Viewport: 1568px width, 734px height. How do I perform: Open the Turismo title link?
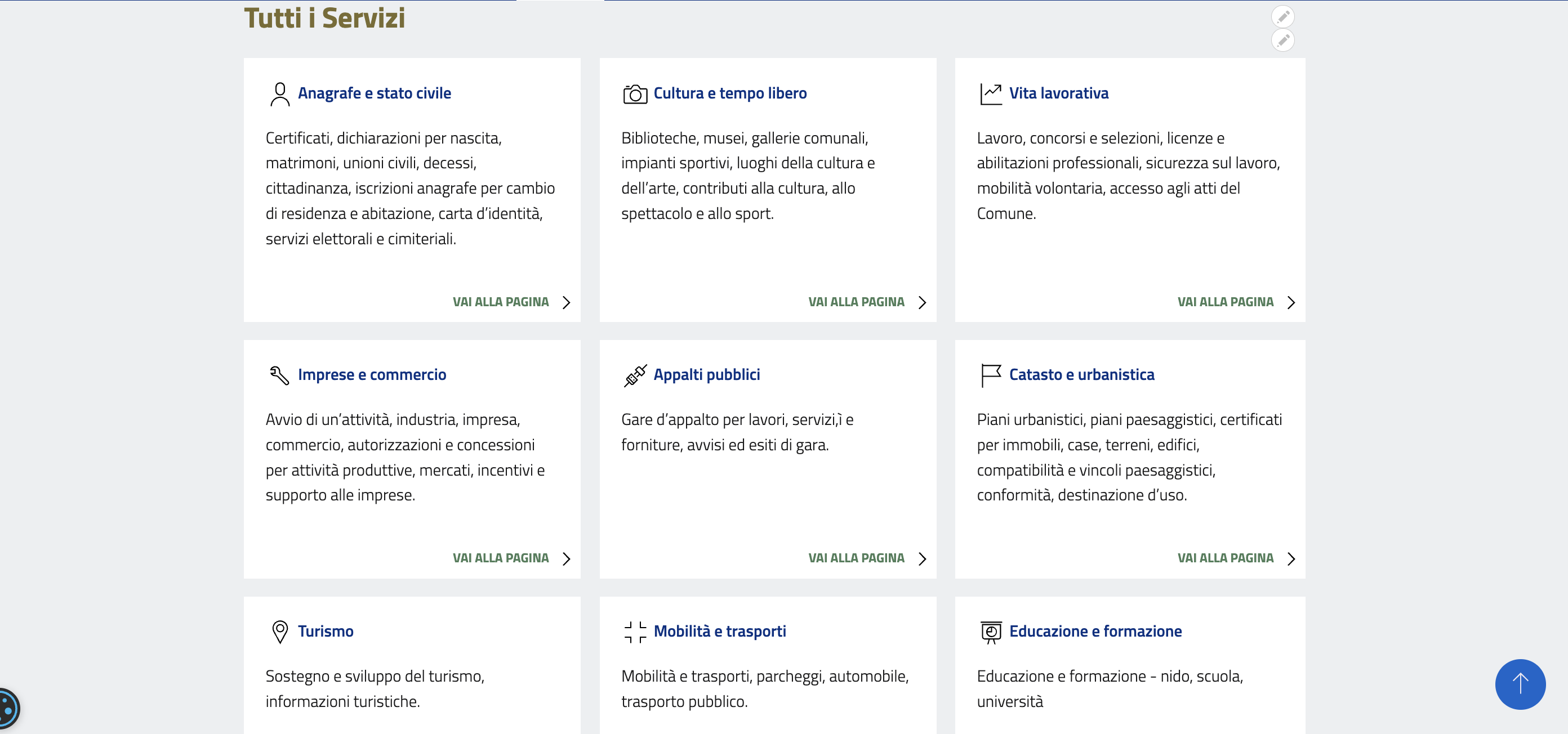tap(325, 631)
